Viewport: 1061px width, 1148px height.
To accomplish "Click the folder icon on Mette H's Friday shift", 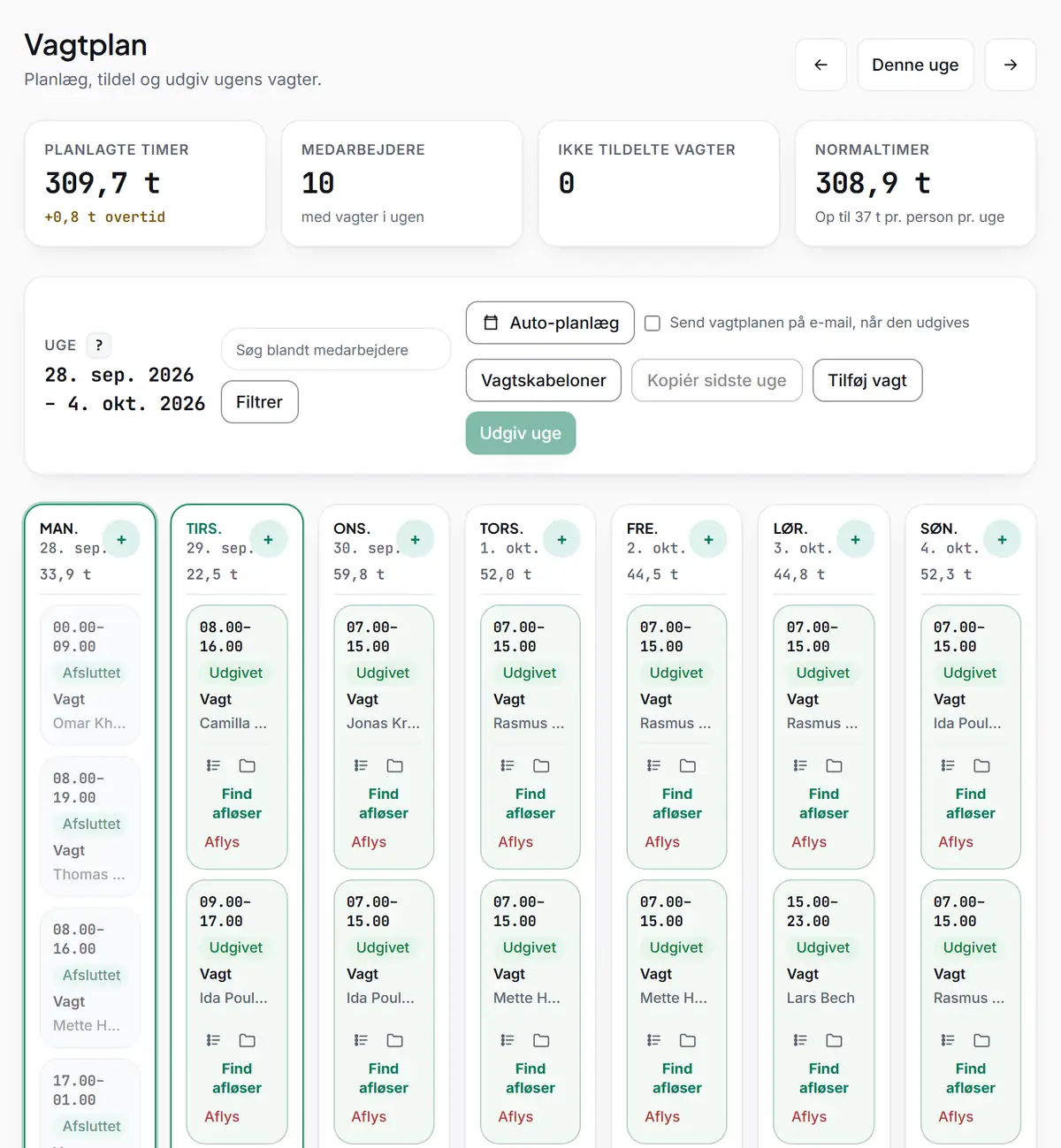I will click(x=688, y=1040).
